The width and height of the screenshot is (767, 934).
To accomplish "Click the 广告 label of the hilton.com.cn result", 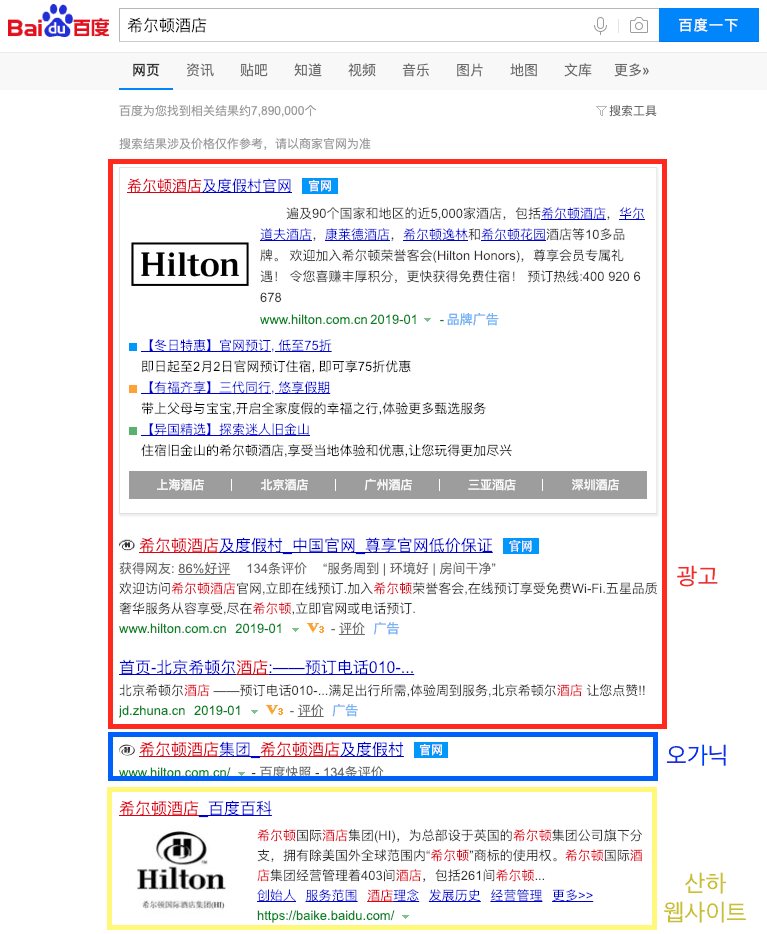I will pyautogui.click(x=386, y=629).
